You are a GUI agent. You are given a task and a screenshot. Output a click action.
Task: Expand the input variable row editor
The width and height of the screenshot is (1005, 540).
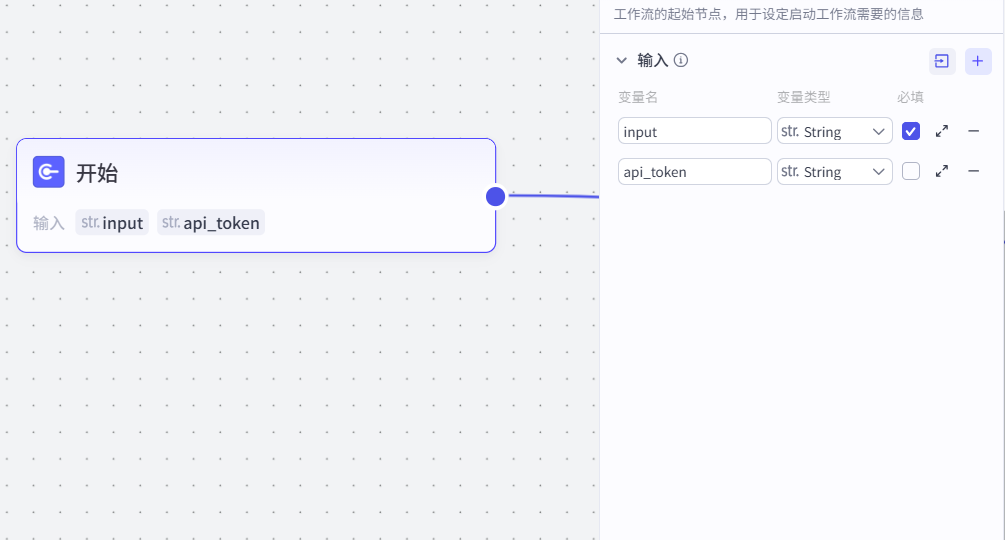coord(942,131)
